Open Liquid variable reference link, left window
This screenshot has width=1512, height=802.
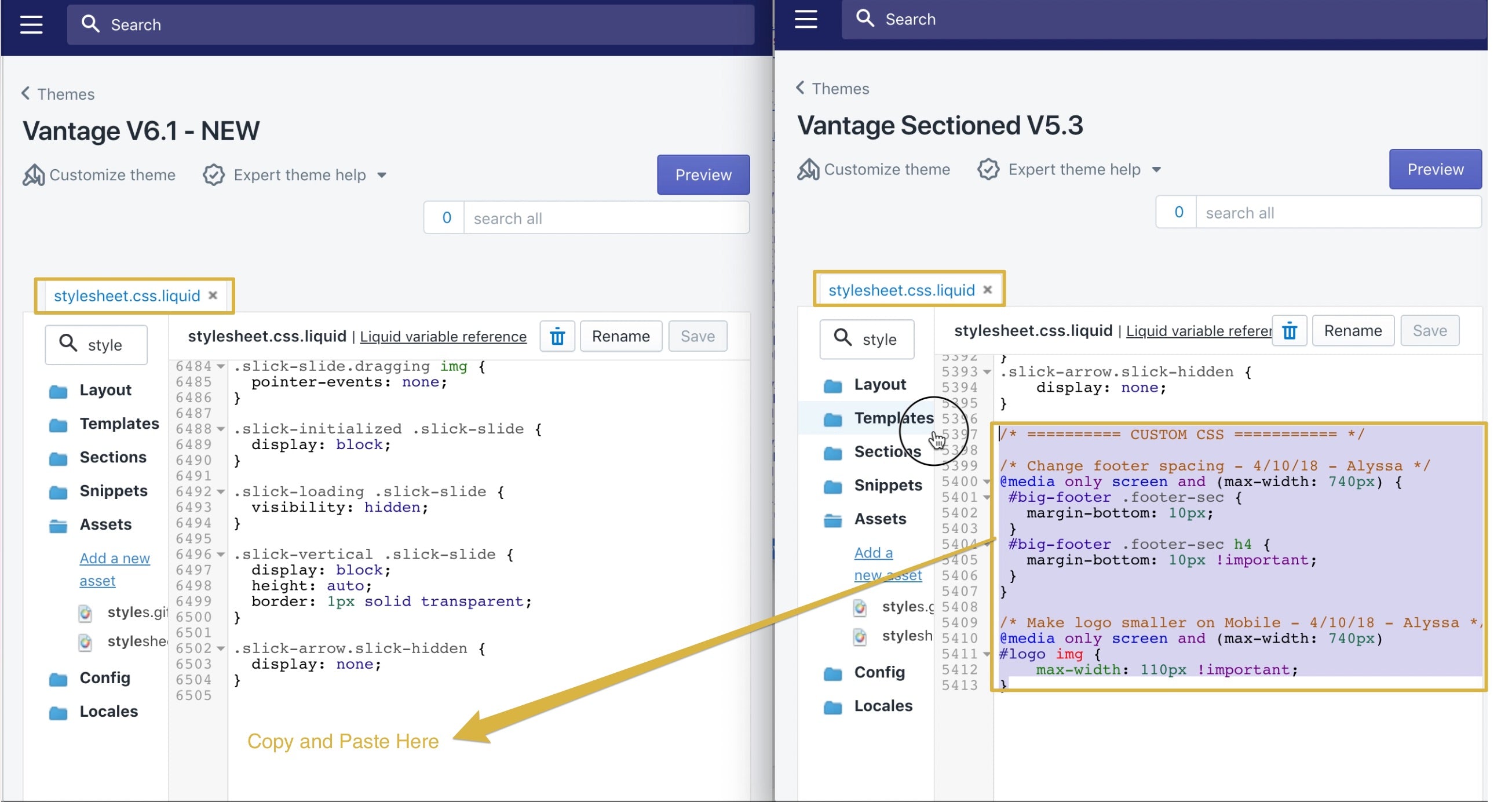point(443,337)
